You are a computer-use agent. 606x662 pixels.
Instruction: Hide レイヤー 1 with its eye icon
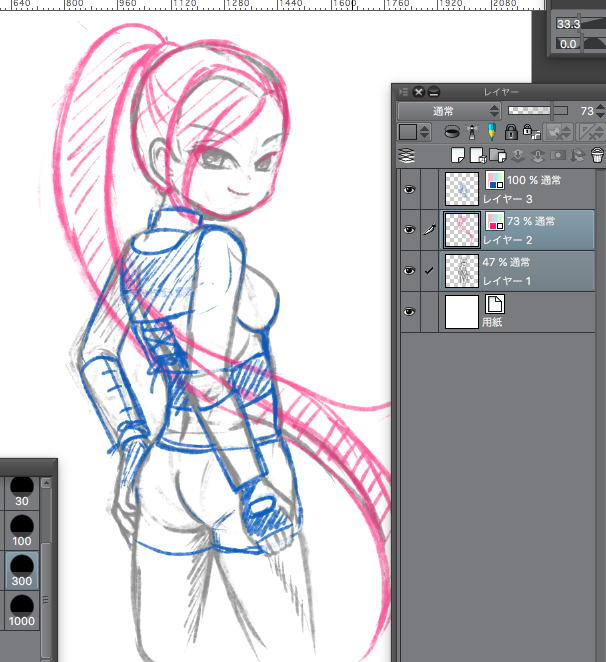[x=409, y=271]
